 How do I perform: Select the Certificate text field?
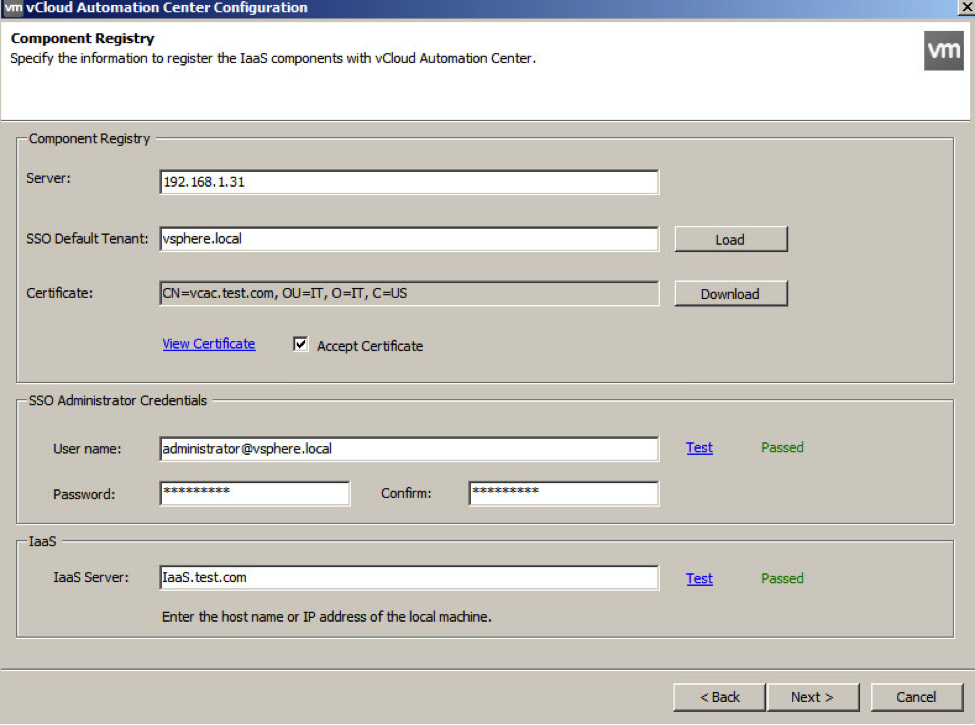pos(409,293)
